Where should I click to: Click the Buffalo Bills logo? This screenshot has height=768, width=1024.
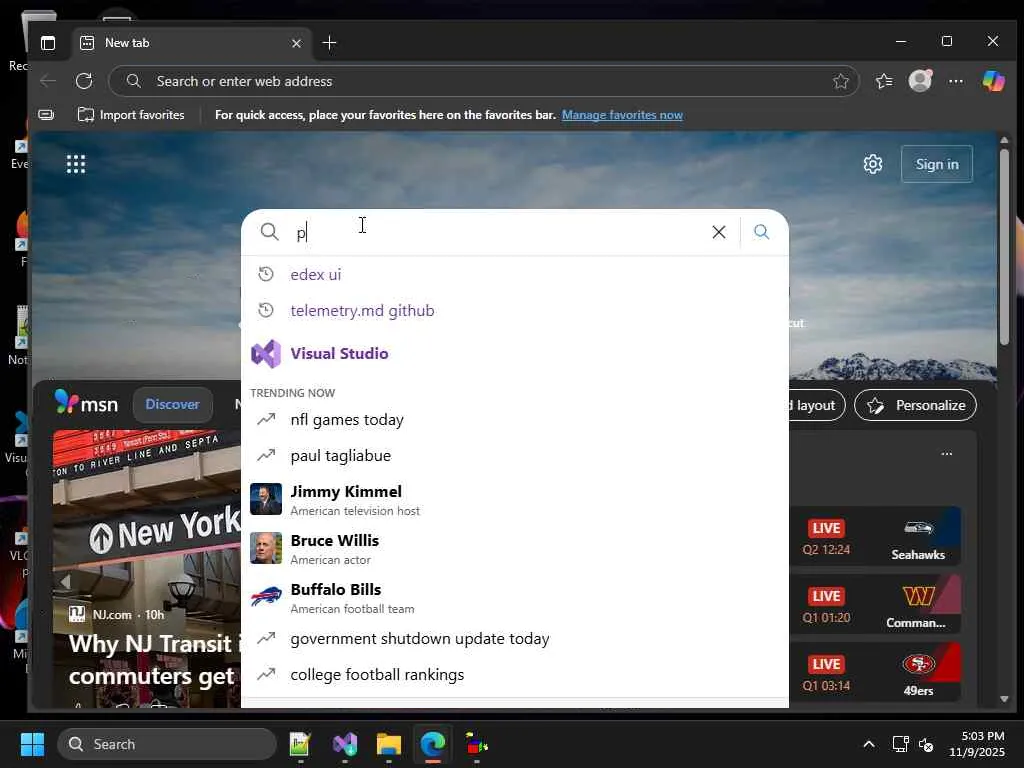[x=266, y=596]
